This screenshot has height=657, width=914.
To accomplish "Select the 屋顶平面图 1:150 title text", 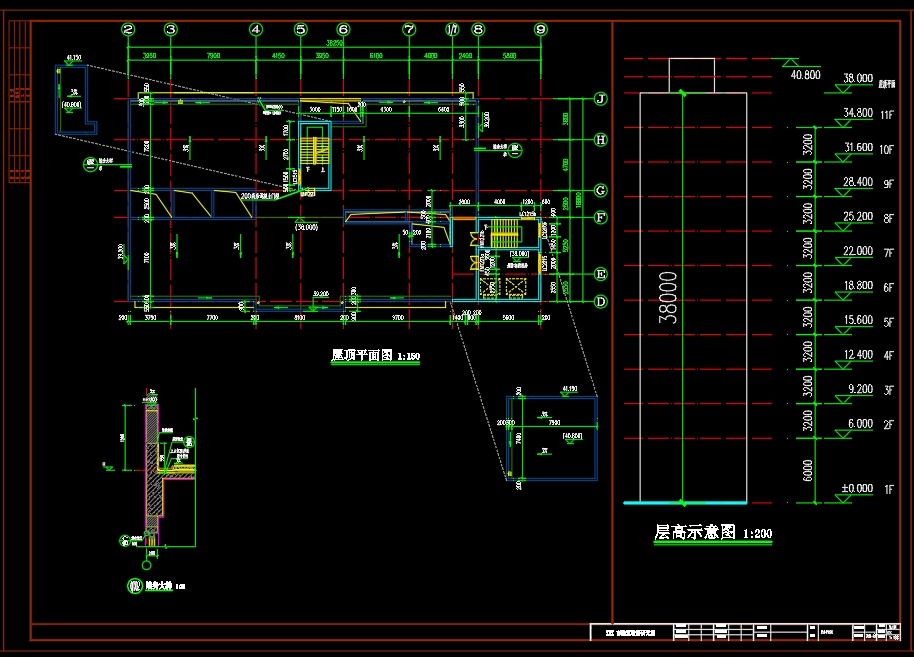I will click(375, 355).
